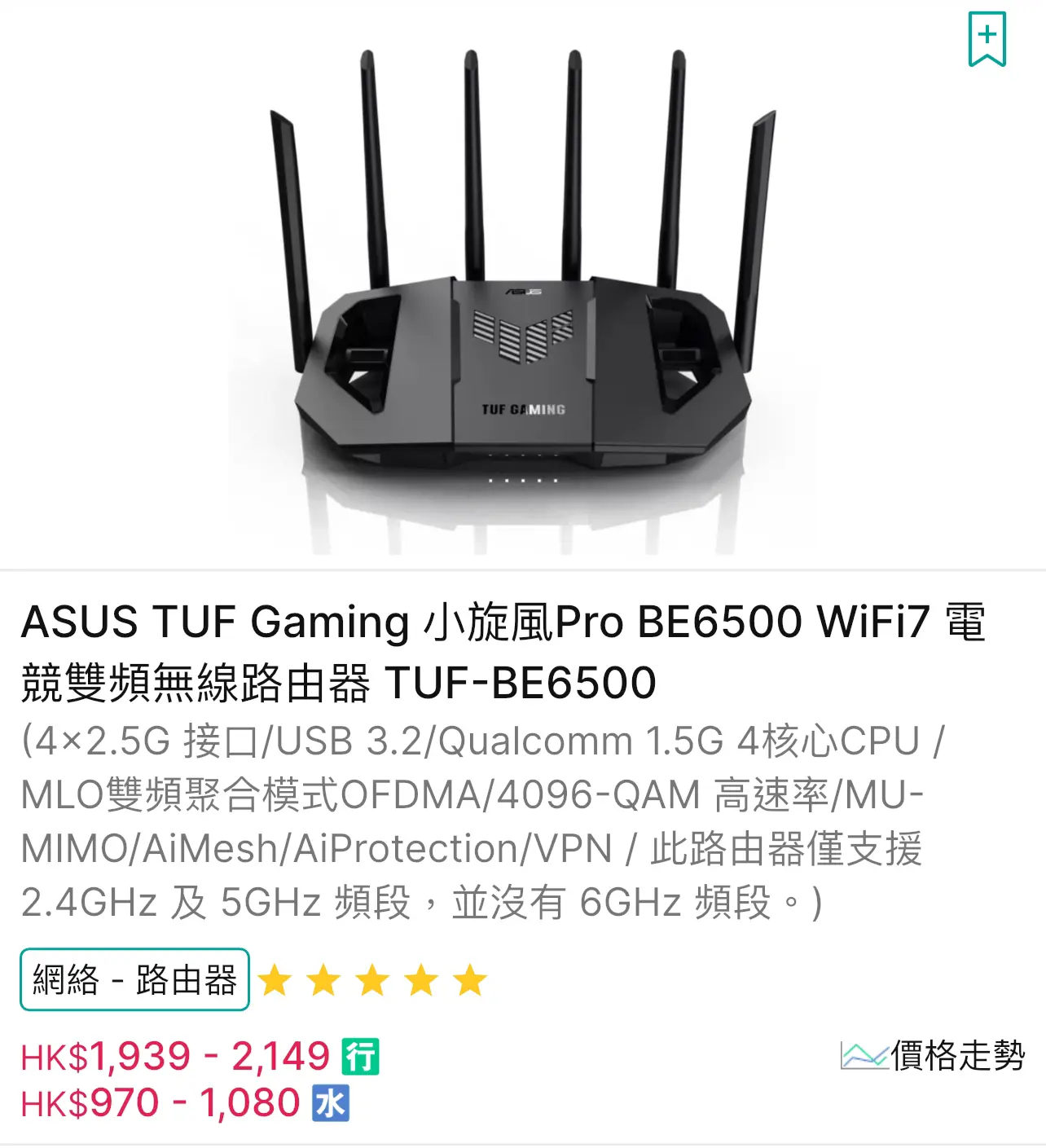This screenshot has width=1046, height=1148.
Task: Add product to bookmarks with plus icon
Action: point(987,39)
